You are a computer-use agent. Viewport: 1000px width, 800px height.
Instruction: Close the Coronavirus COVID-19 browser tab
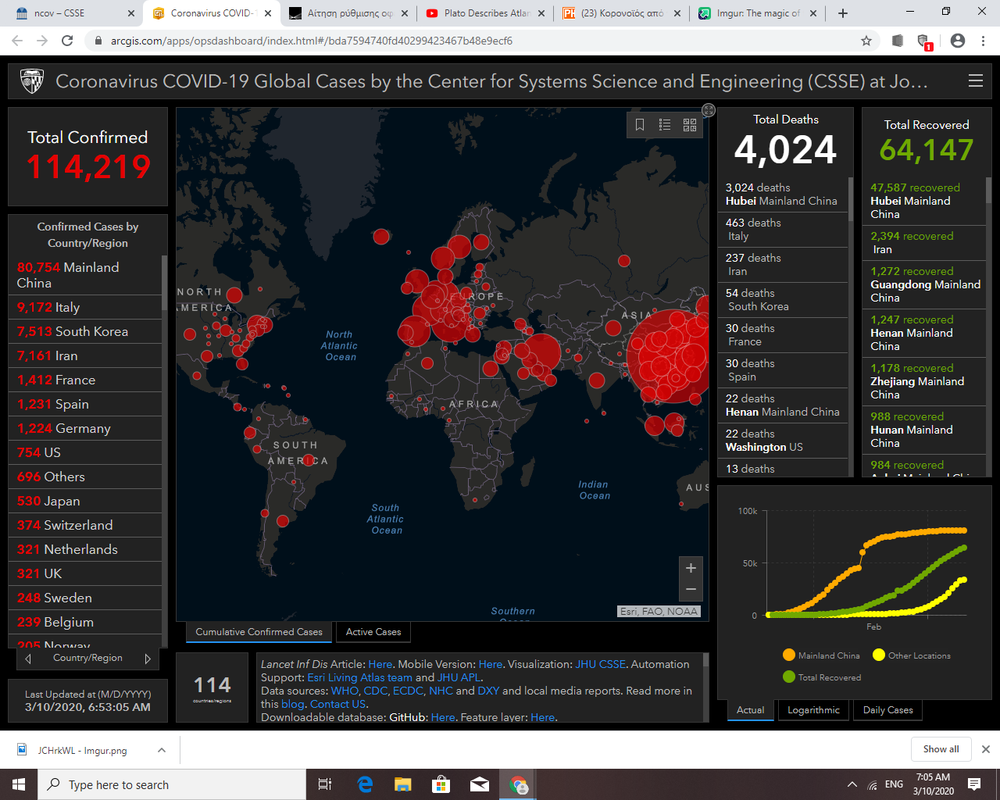point(268,13)
